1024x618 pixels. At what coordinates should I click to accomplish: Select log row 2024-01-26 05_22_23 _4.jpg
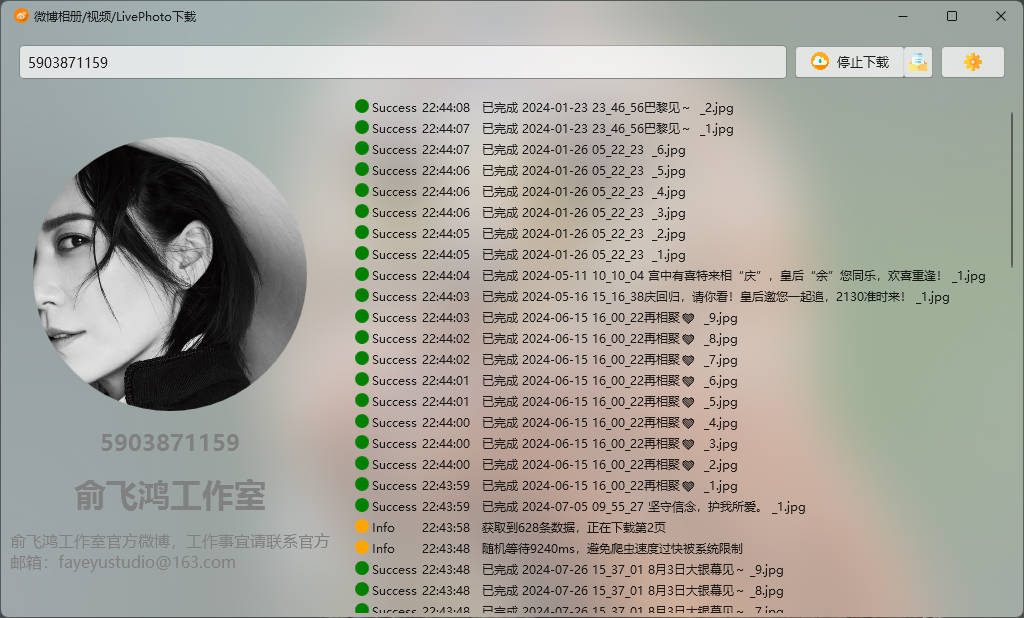(520, 191)
